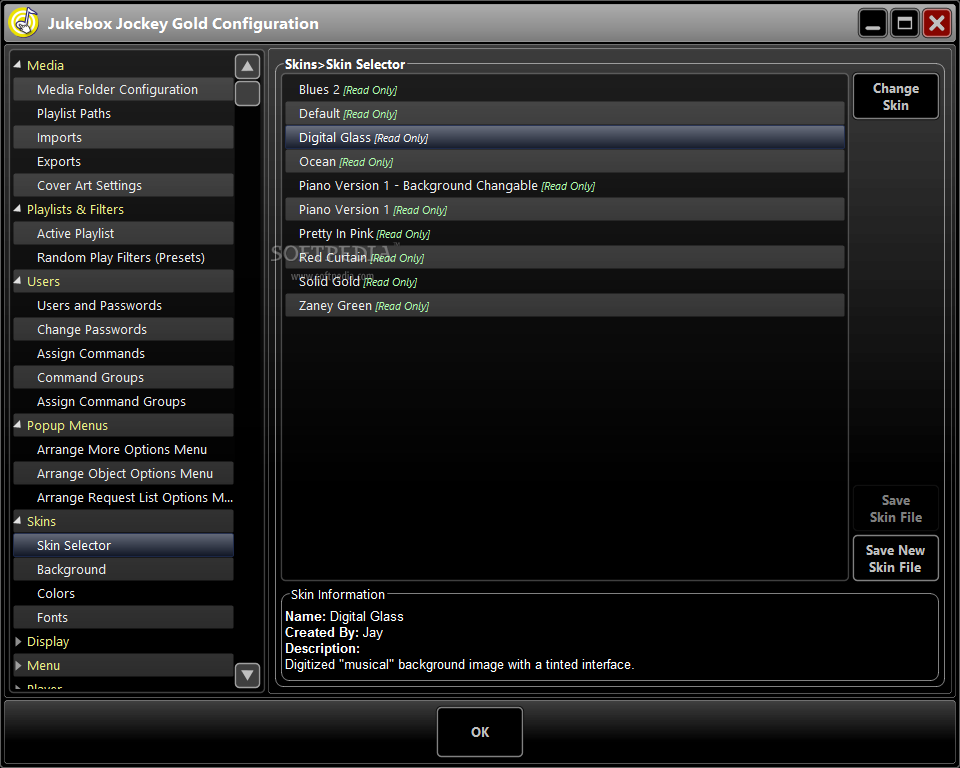960x768 pixels.
Task: Select the Solid Gold skin
Action: [x=564, y=282]
